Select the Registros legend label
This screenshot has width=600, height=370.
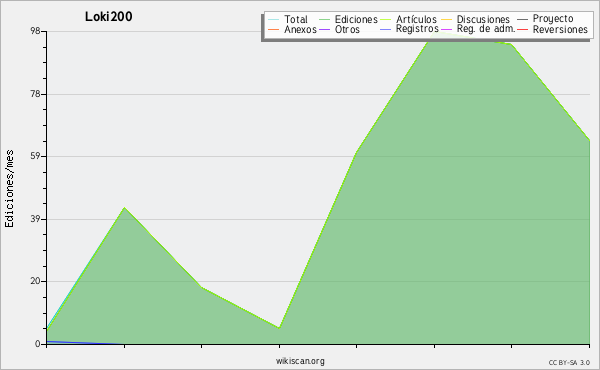point(417,29)
